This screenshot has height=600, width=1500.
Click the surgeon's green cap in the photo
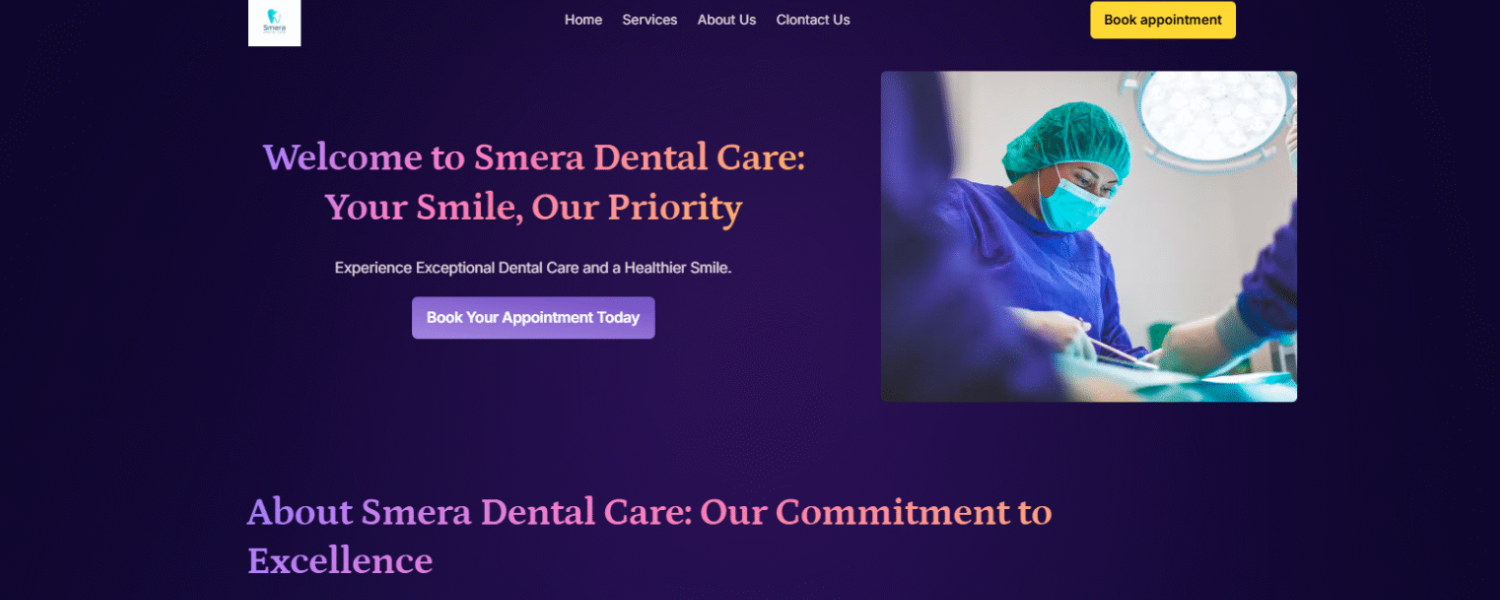[x=1065, y=140]
